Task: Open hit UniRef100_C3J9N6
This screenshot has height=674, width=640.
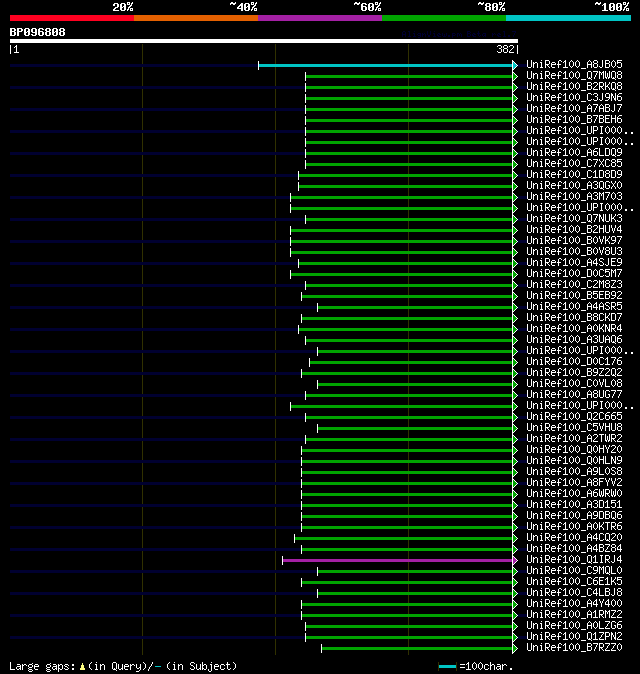Action: [x=574, y=98]
